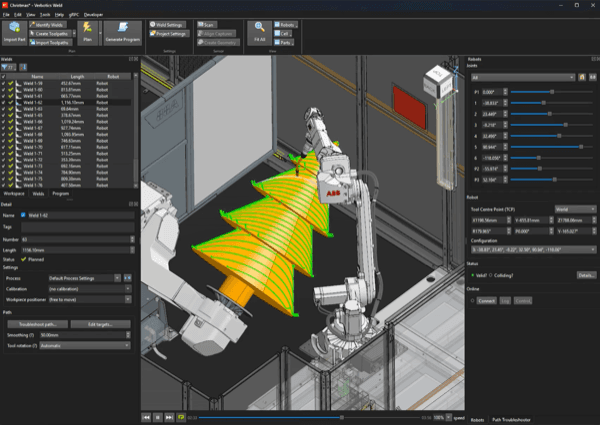This screenshot has width=600, height=425.
Task: Open the Plan button dropdown arrow
Action: coord(100,33)
